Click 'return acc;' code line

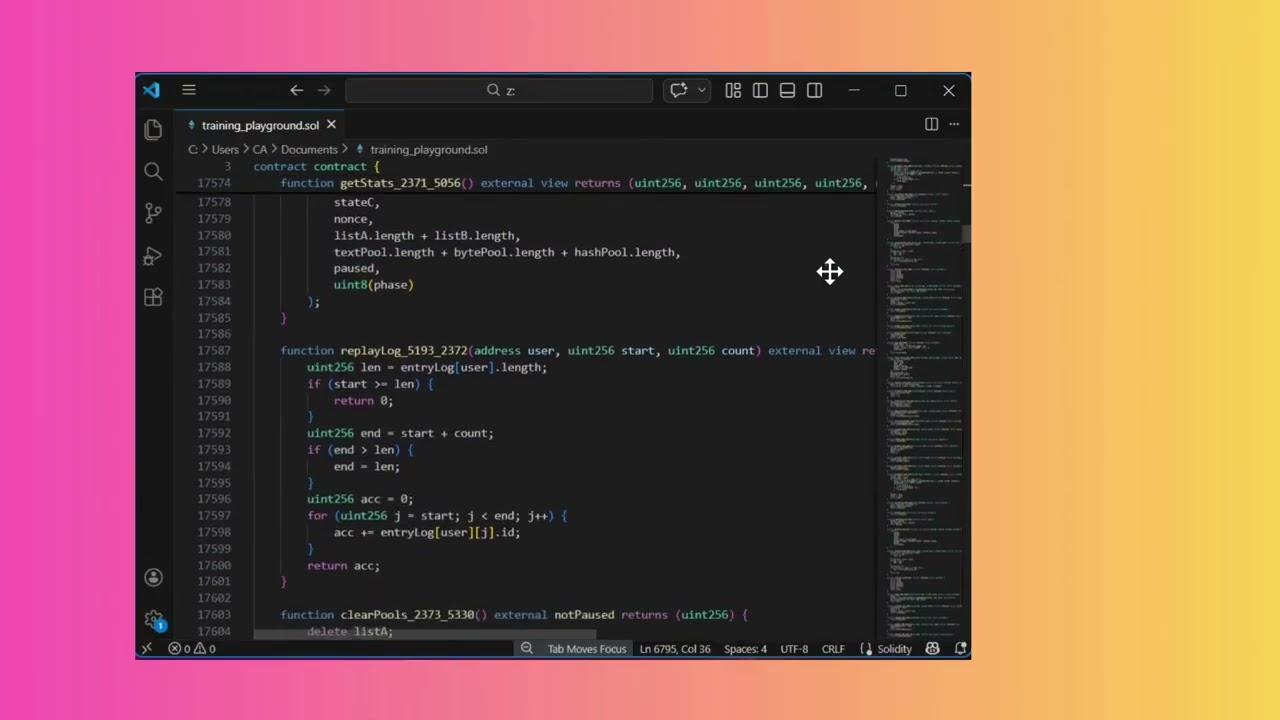(x=343, y=565)
